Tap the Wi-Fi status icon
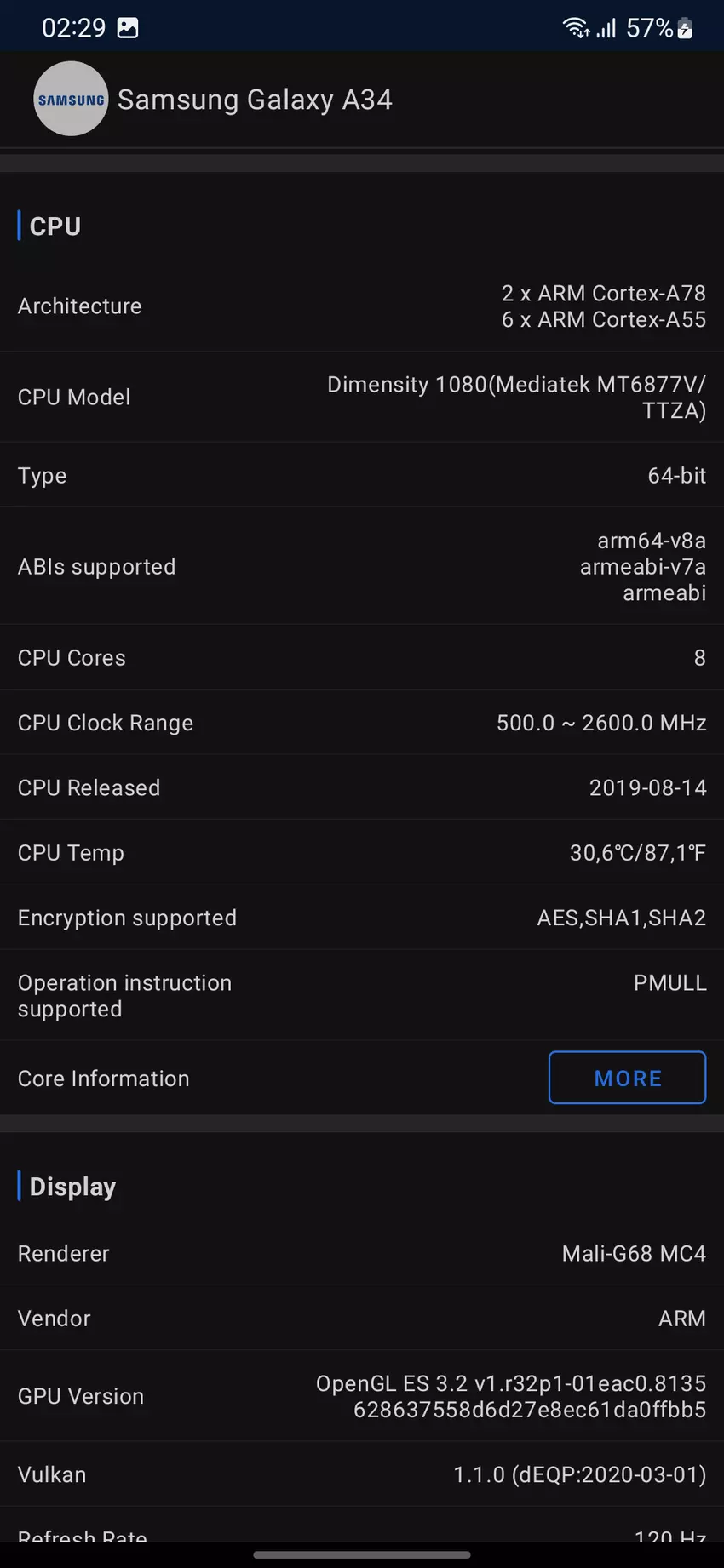724x1568 pixels. tap(576, 28)
